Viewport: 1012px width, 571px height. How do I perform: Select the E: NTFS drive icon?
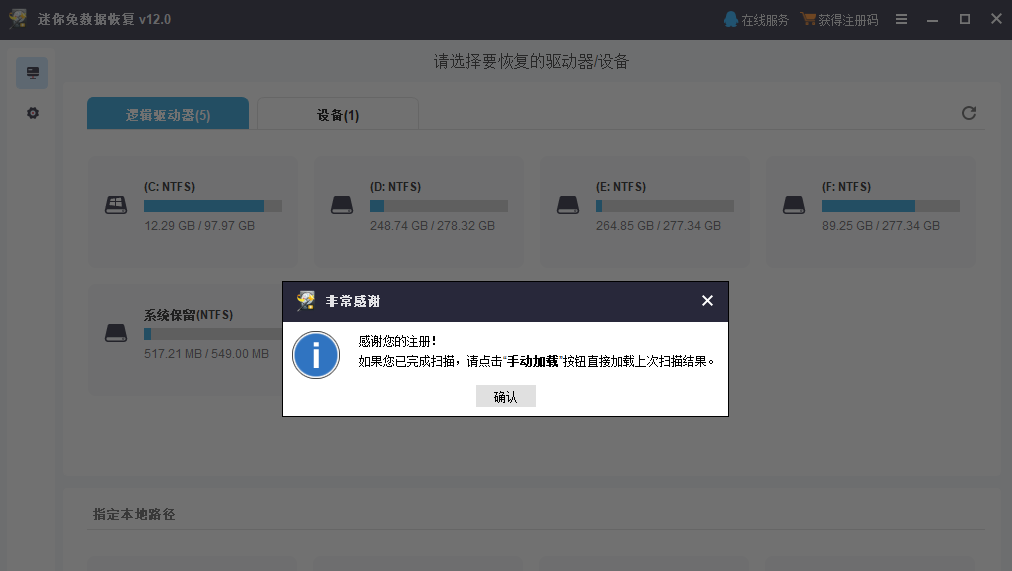568,205
